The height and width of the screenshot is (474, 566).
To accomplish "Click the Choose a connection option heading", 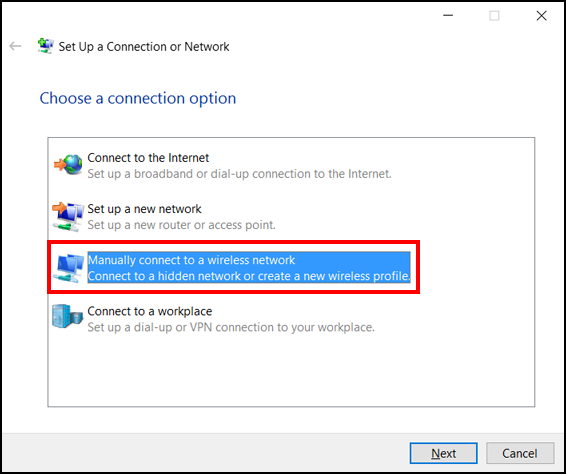I will pyautogui.click(x=138, y=98).
